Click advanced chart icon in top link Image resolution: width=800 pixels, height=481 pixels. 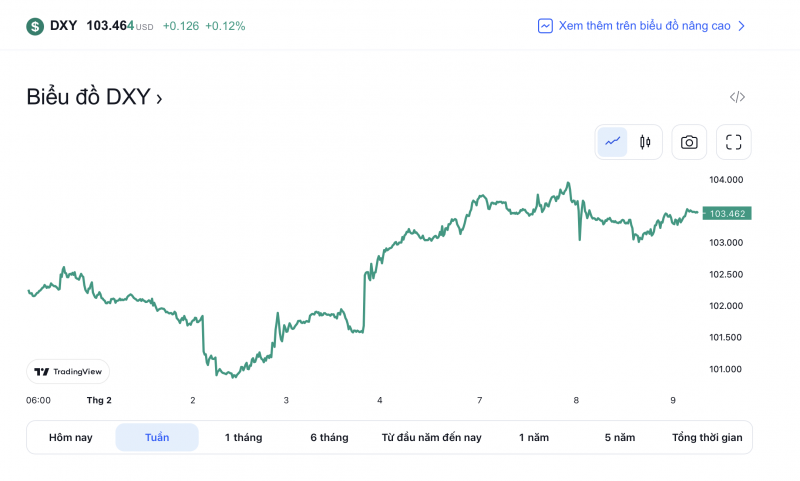545,26
